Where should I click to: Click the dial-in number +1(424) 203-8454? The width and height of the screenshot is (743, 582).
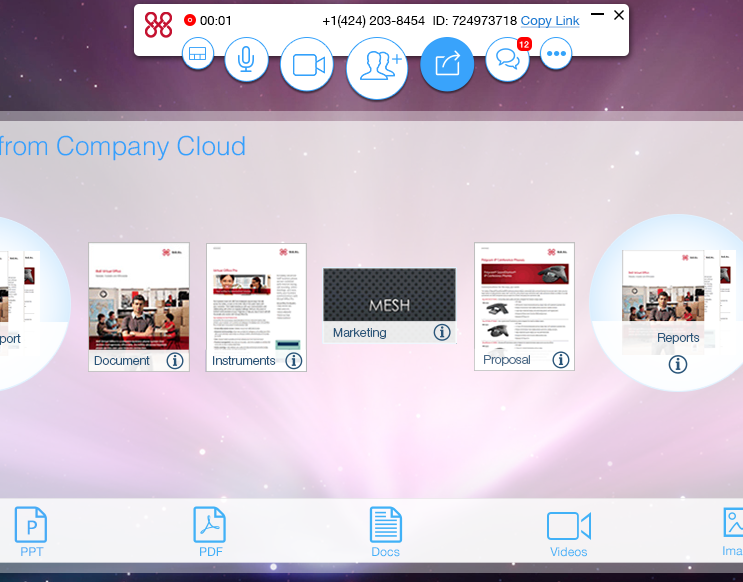(373, 21)
